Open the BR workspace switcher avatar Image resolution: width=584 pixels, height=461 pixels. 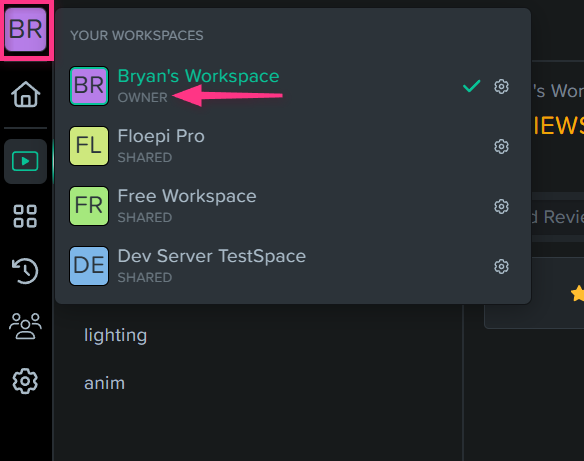click(25, 29)
